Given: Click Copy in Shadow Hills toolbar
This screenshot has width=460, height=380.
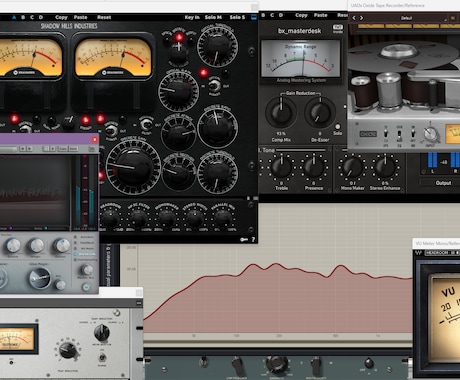Looking at the screenshot, I should pyautogui.click(x=61, y=17).
